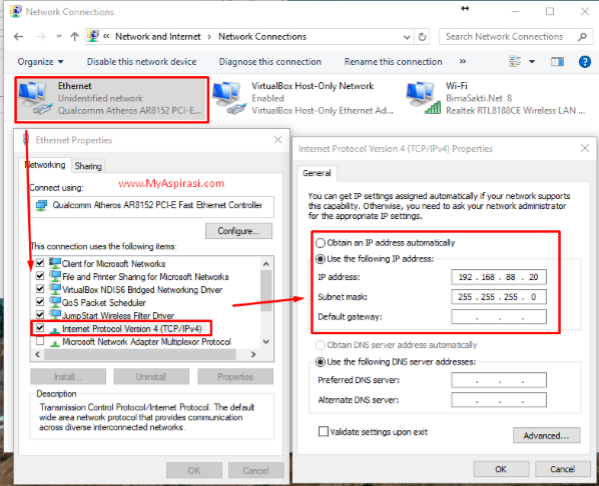Switch to the Sharing tab

[x=88, y=166]
